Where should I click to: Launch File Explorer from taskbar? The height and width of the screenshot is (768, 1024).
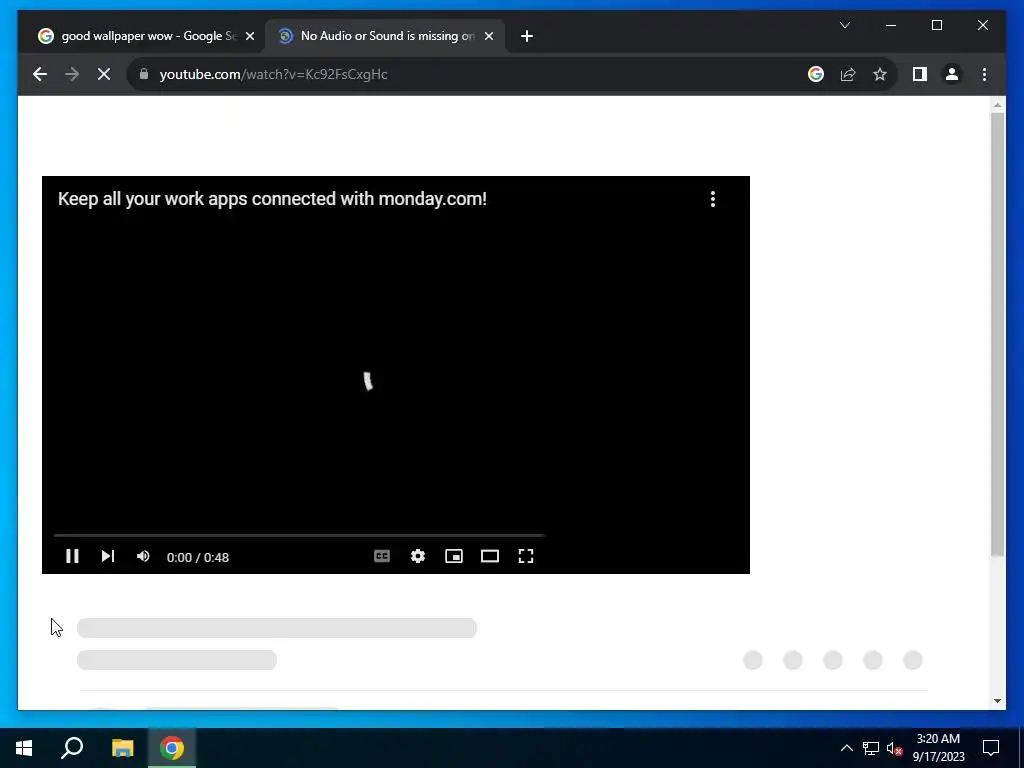coord(122,748)
